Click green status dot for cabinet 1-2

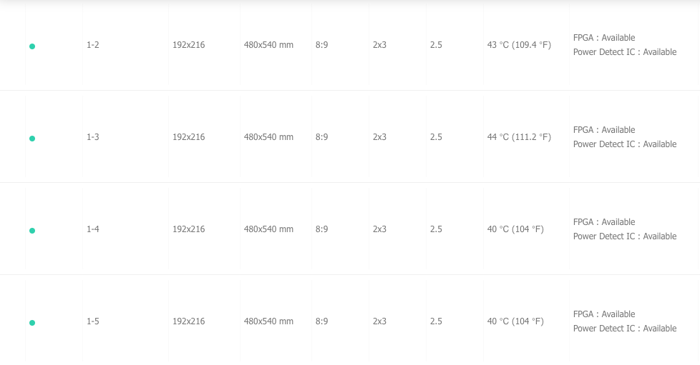pos(32,46)
